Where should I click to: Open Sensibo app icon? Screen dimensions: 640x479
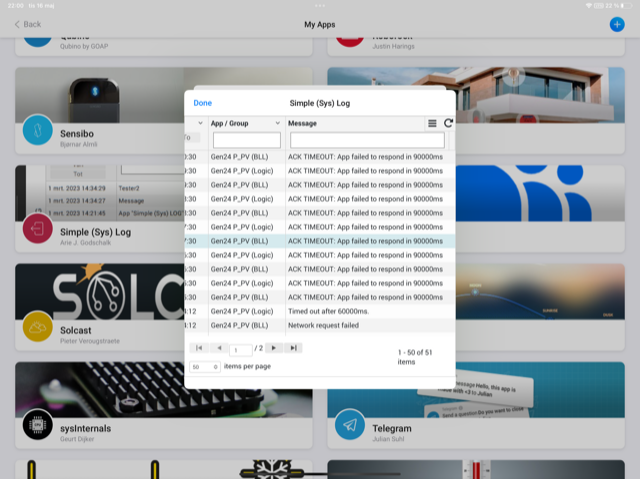tap(38, 130)
